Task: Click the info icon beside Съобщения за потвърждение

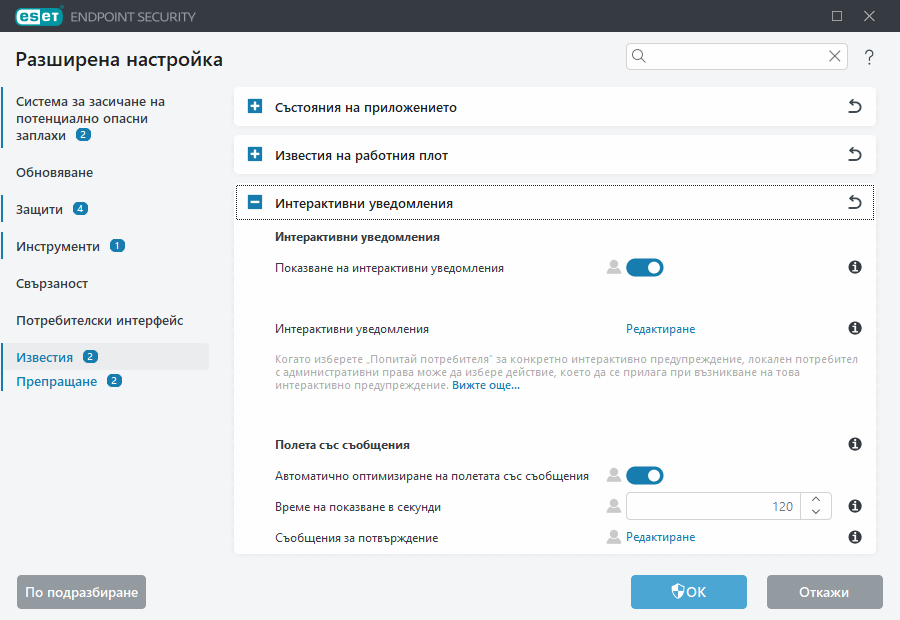Action: [855, 537]
